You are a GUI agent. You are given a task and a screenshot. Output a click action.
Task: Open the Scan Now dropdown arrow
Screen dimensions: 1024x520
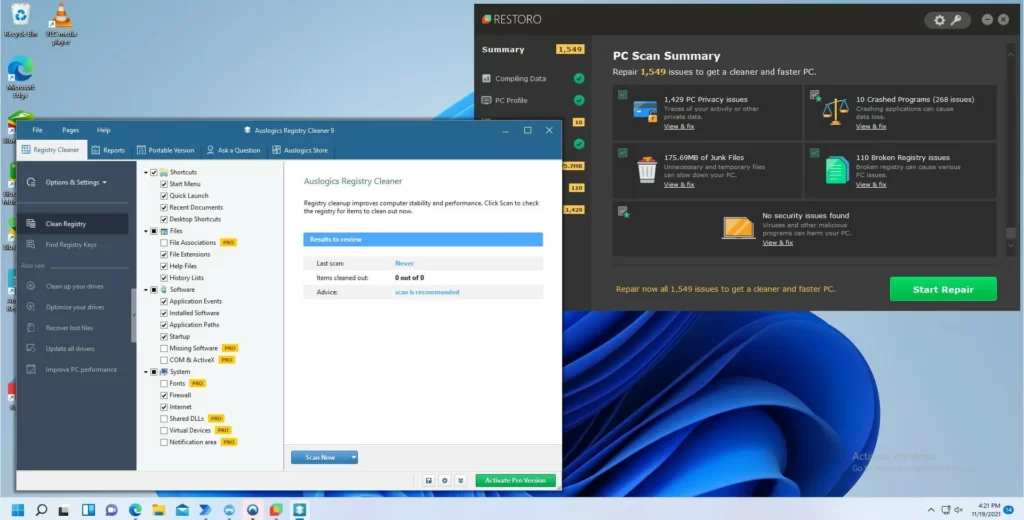353,457
